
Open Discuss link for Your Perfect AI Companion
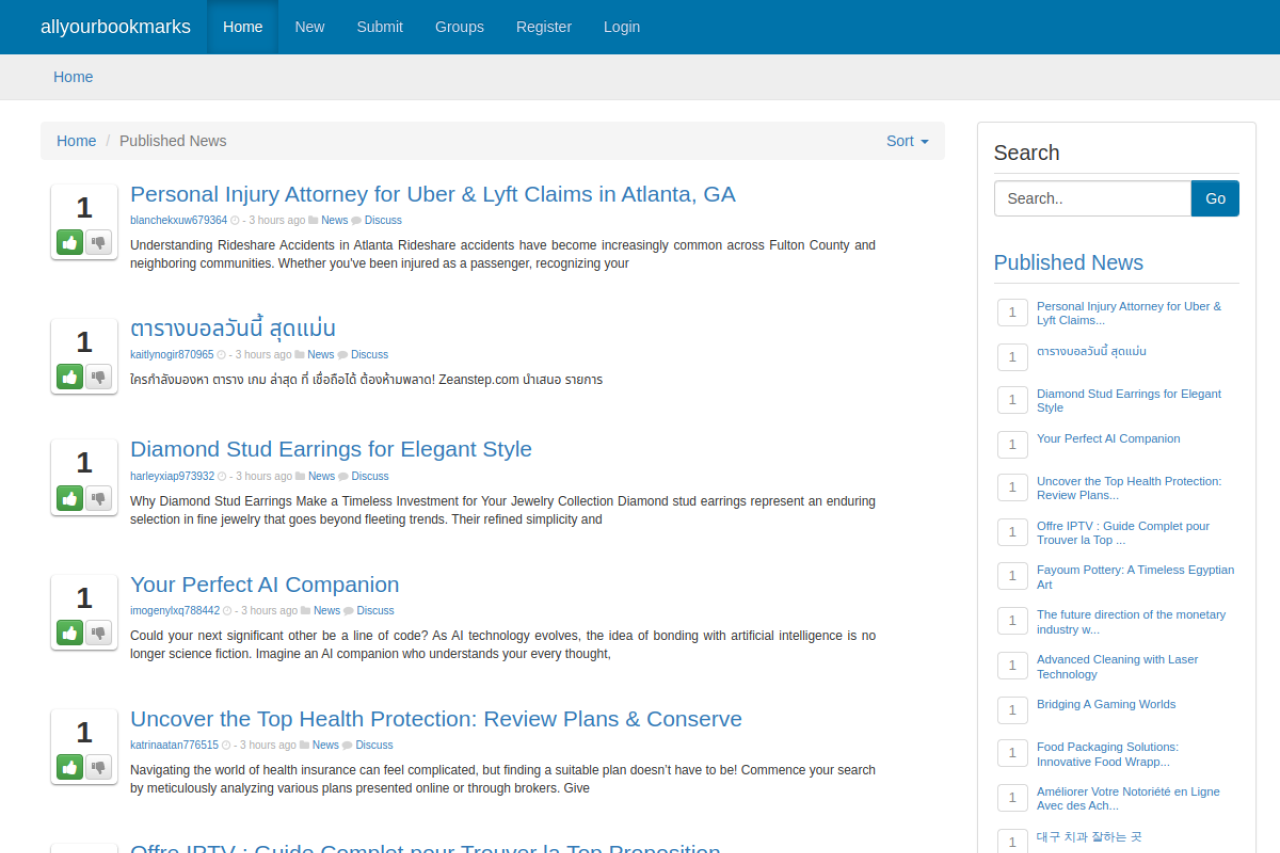click(375, 611)
